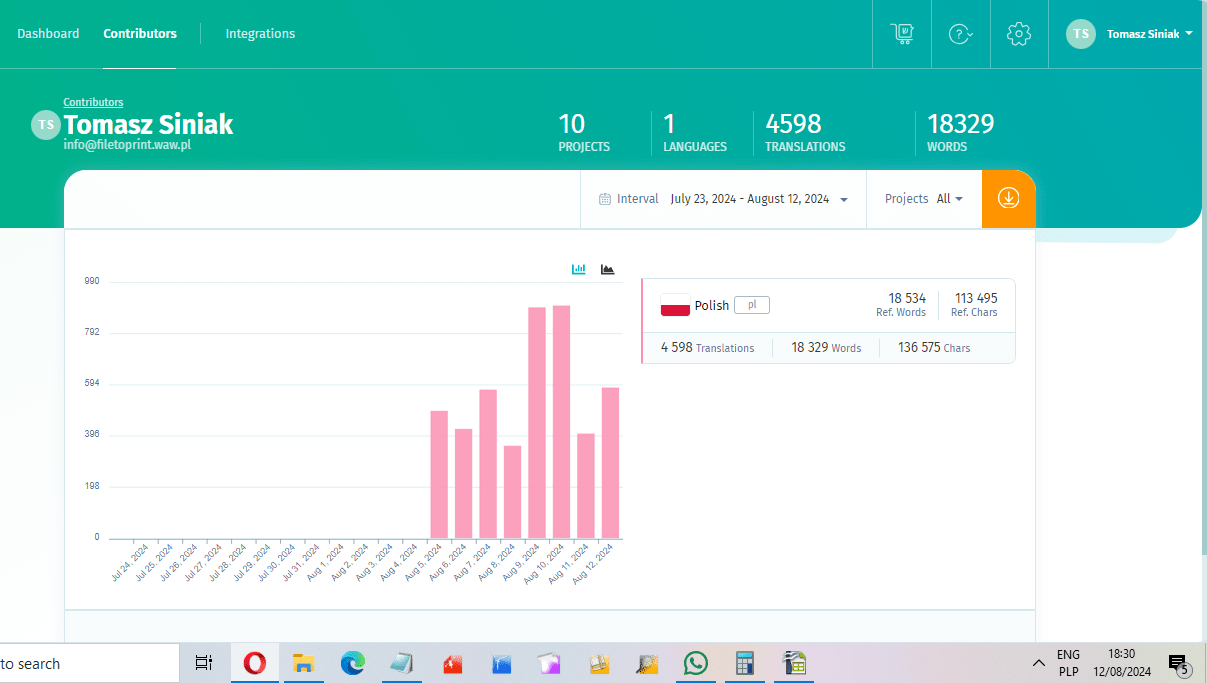Switch chart to bar chart view

pos(579,269)
